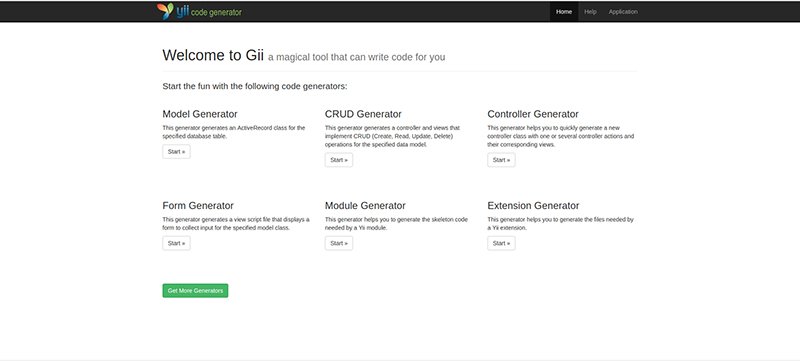Start the Extension Generator
This screenshot has width=800, height=361.
(501, 243)
